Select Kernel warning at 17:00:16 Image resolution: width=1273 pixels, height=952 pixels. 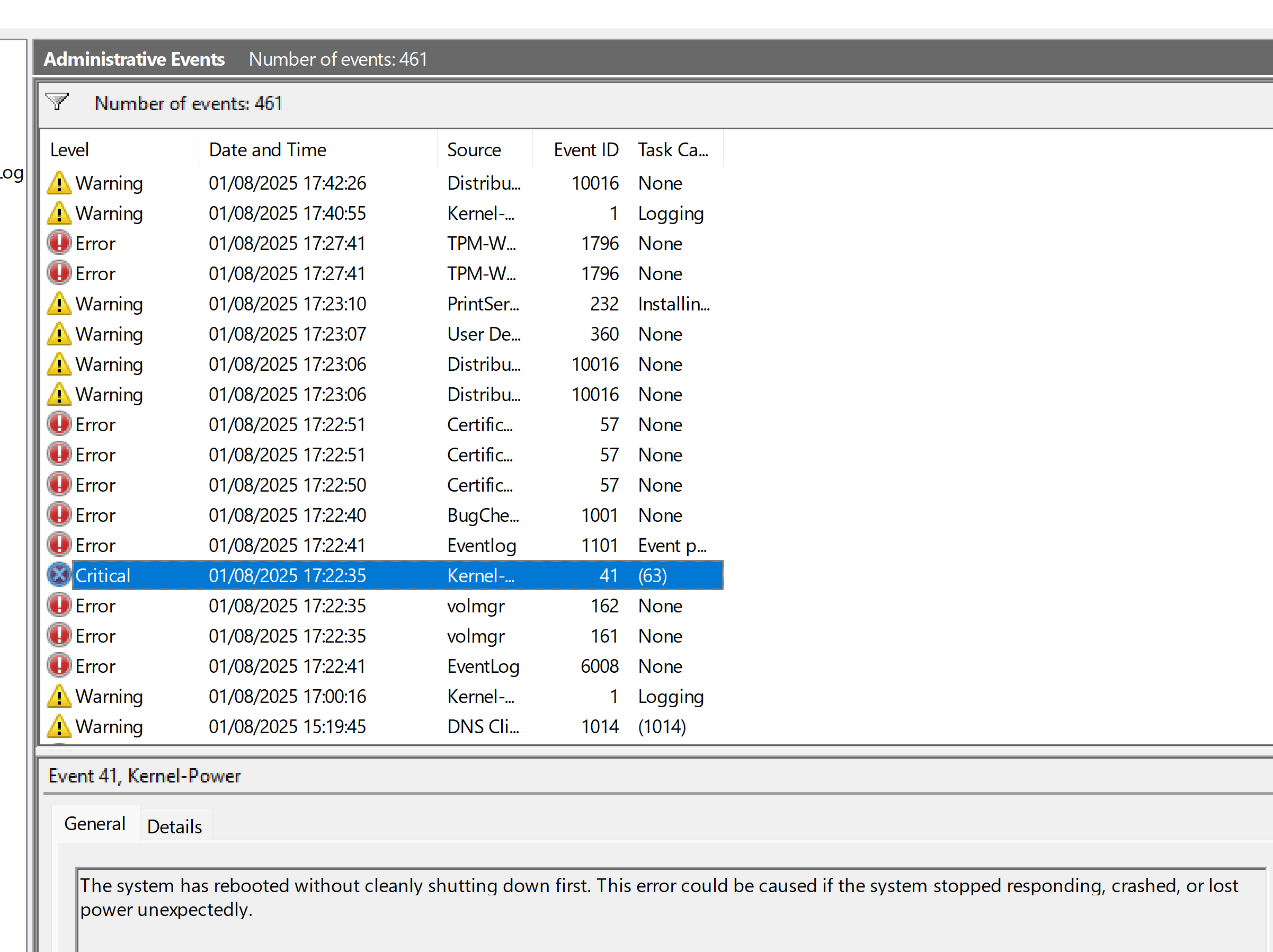(x=286, y=697)
